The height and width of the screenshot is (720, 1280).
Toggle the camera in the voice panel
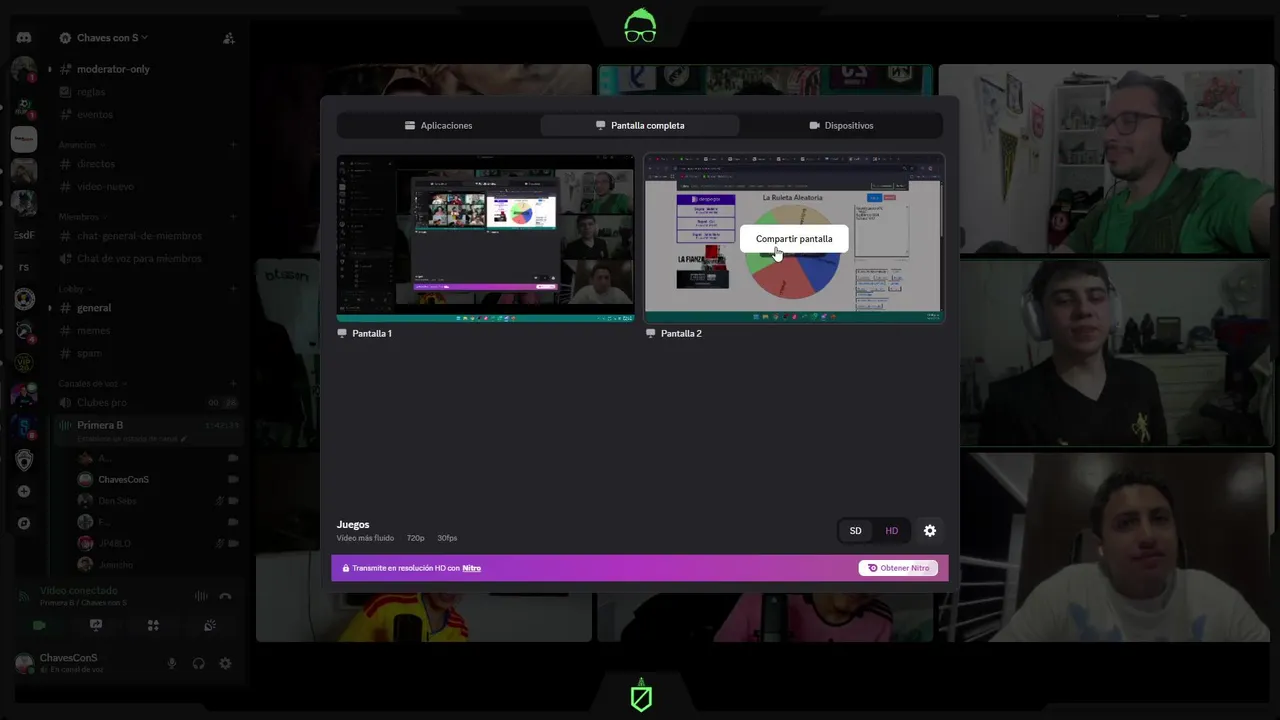(39, 625)
